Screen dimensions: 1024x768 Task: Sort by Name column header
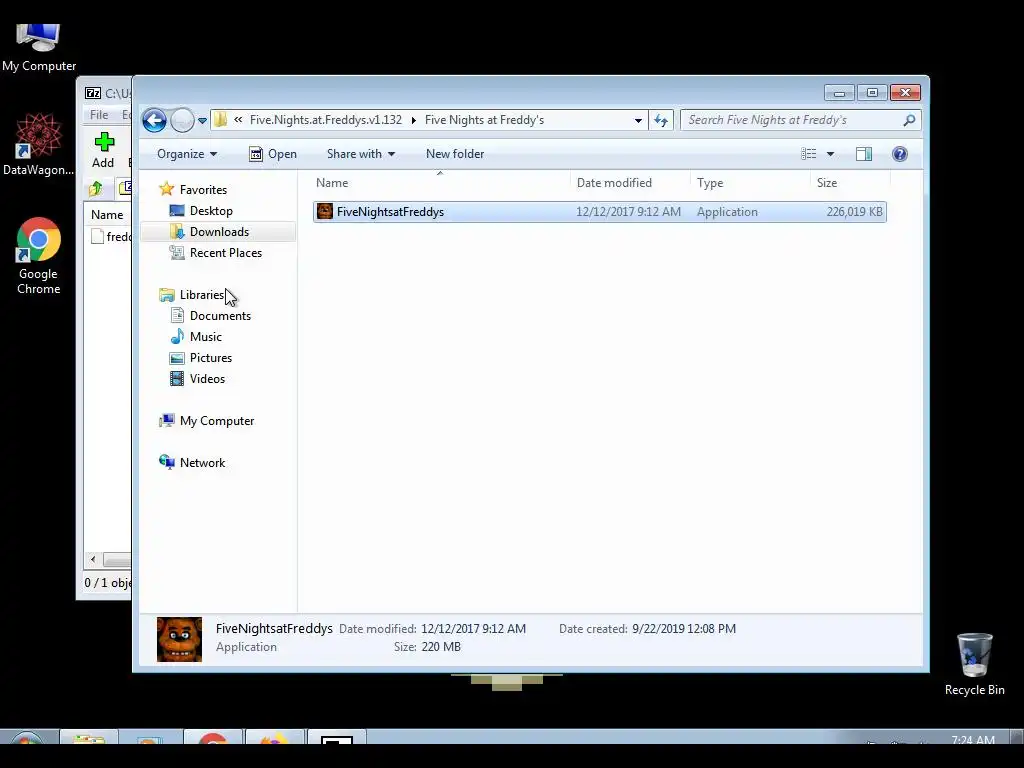[x=441, y=183]
